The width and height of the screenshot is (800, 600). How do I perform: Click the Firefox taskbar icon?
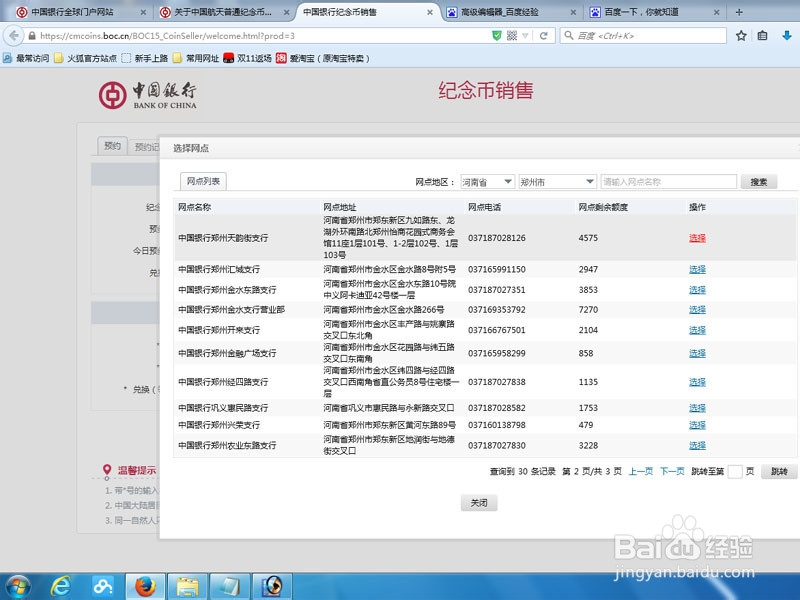(145, 587)
